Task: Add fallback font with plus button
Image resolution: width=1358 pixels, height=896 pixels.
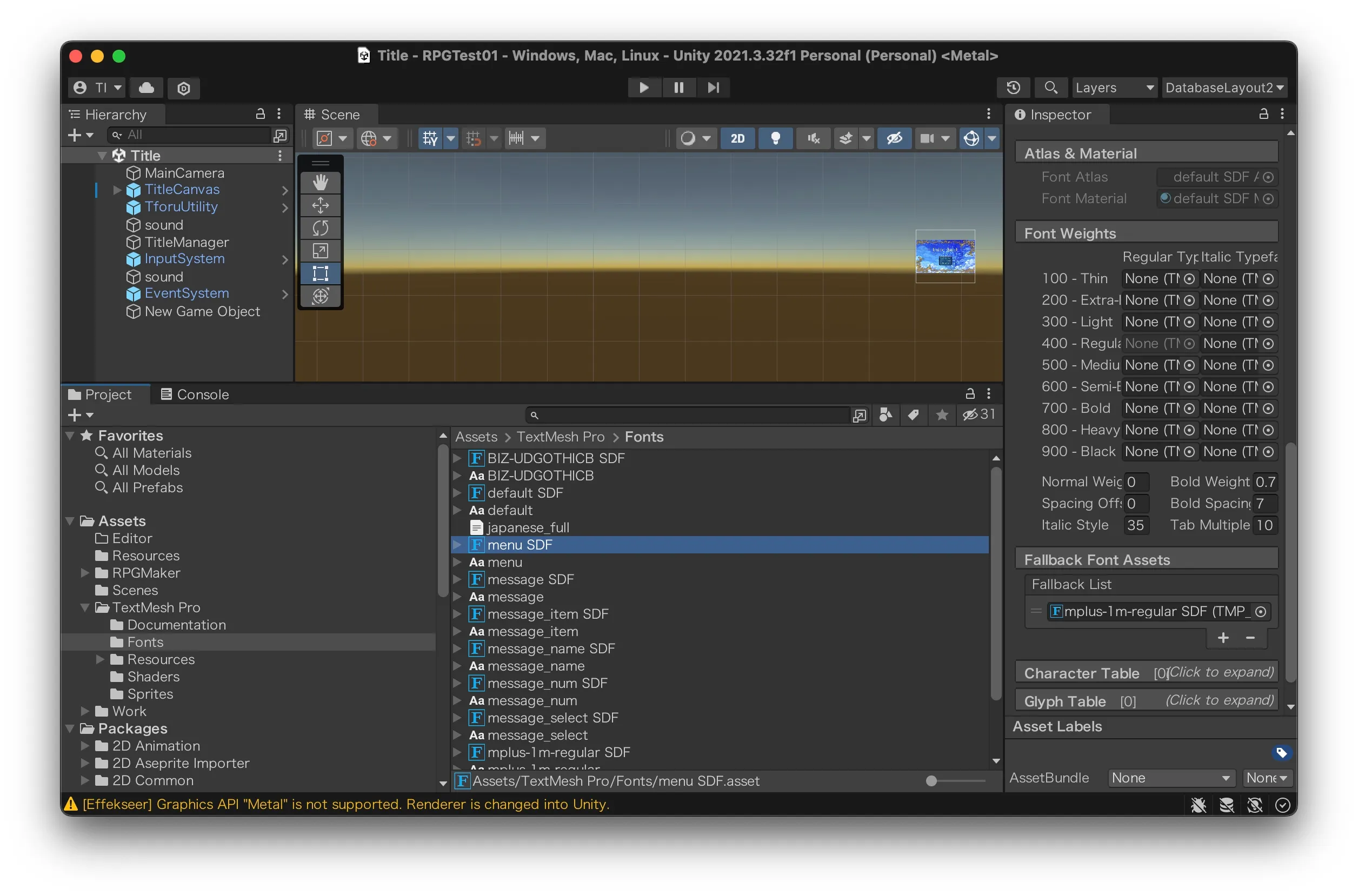Action: coord(1222,638)
